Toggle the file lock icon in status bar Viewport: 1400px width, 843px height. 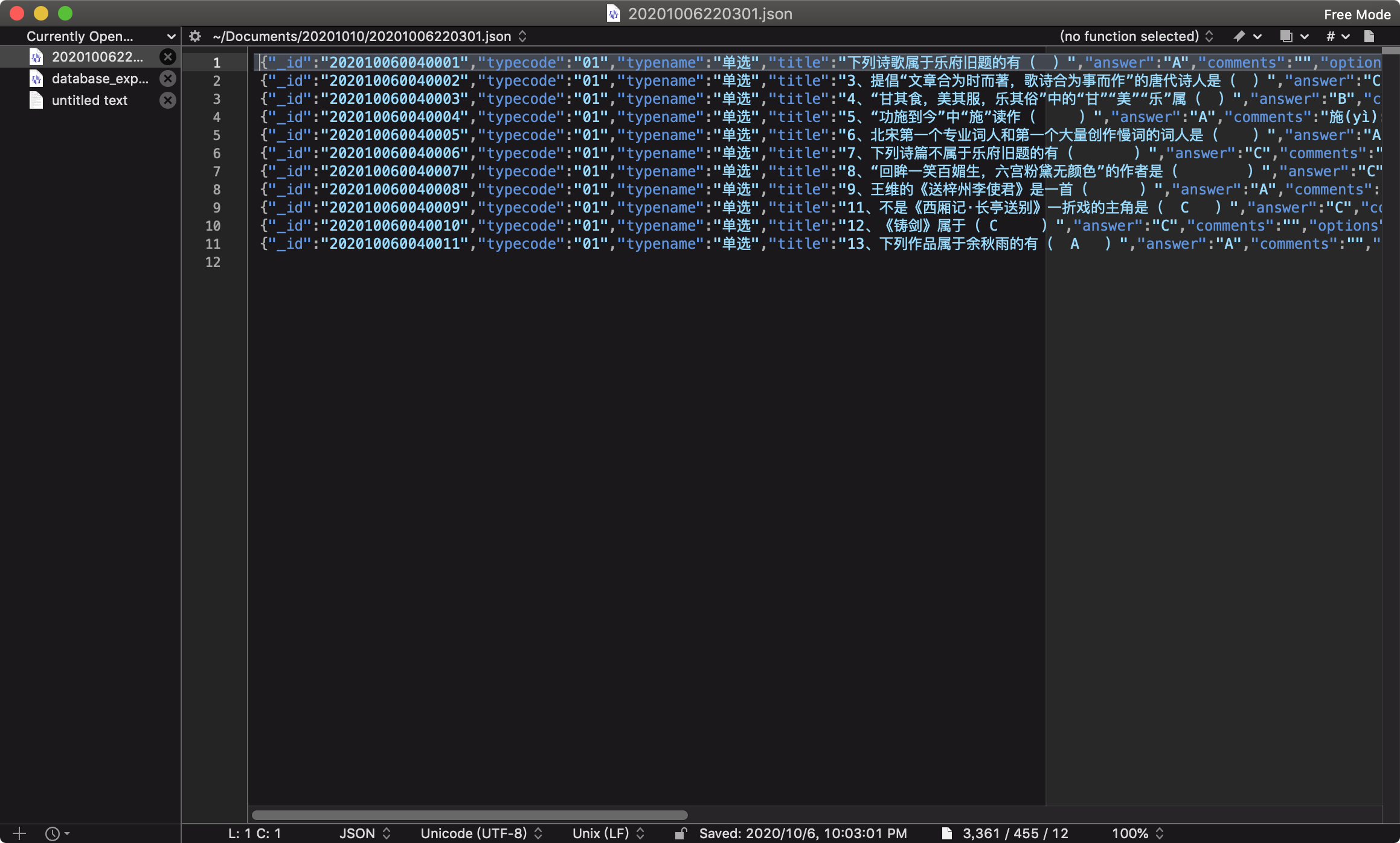681,833
